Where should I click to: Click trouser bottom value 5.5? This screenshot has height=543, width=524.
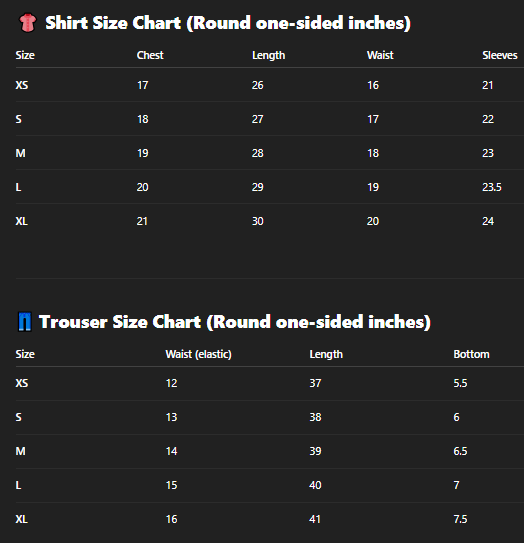[x=460, y=383]
